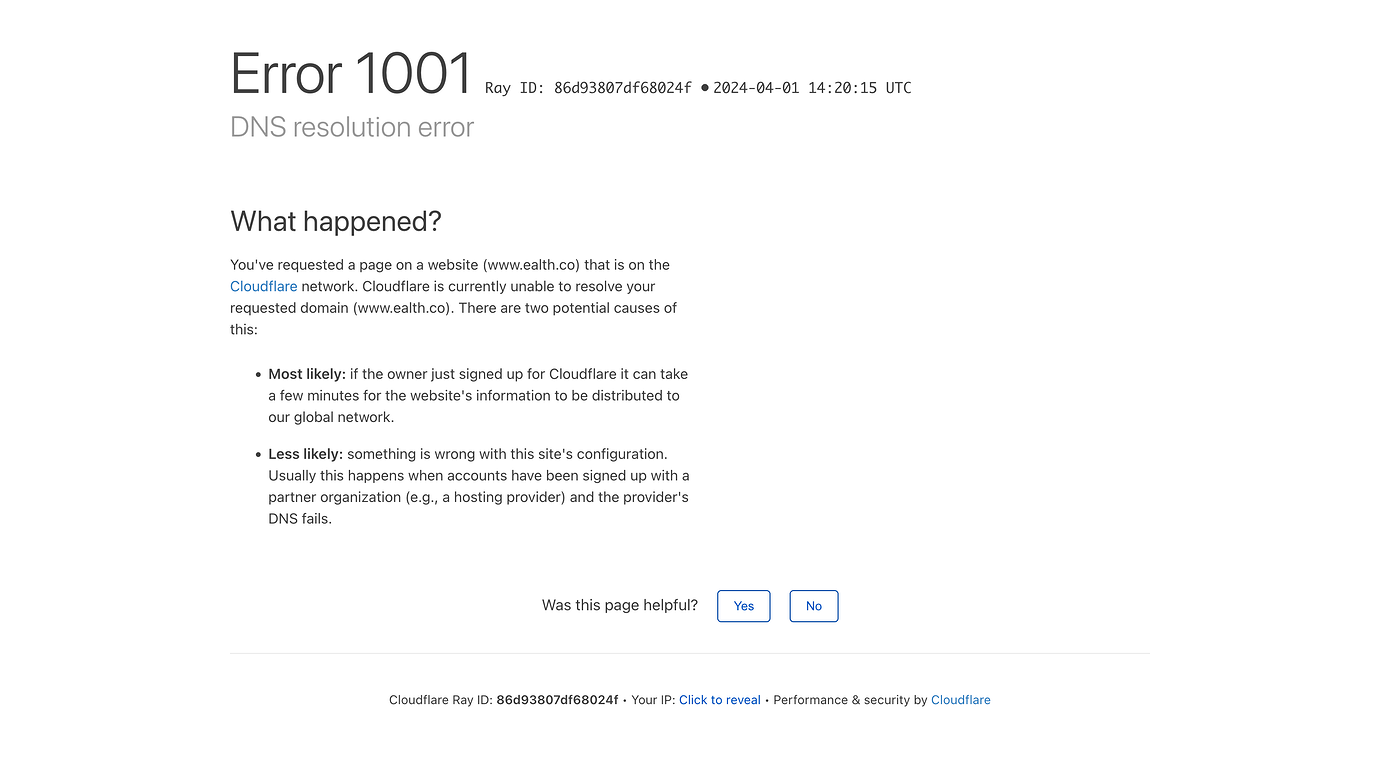Click the Cloudflare Ray ID in the footer
Image resolution: width=1380 pixels, height=776 pixels.
pos(557,699)
